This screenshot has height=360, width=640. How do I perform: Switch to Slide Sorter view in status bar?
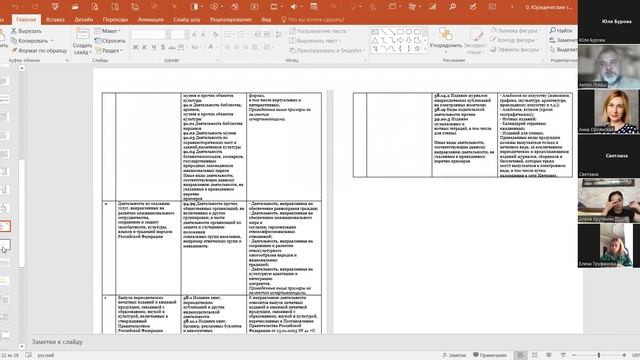click(535, 355)
